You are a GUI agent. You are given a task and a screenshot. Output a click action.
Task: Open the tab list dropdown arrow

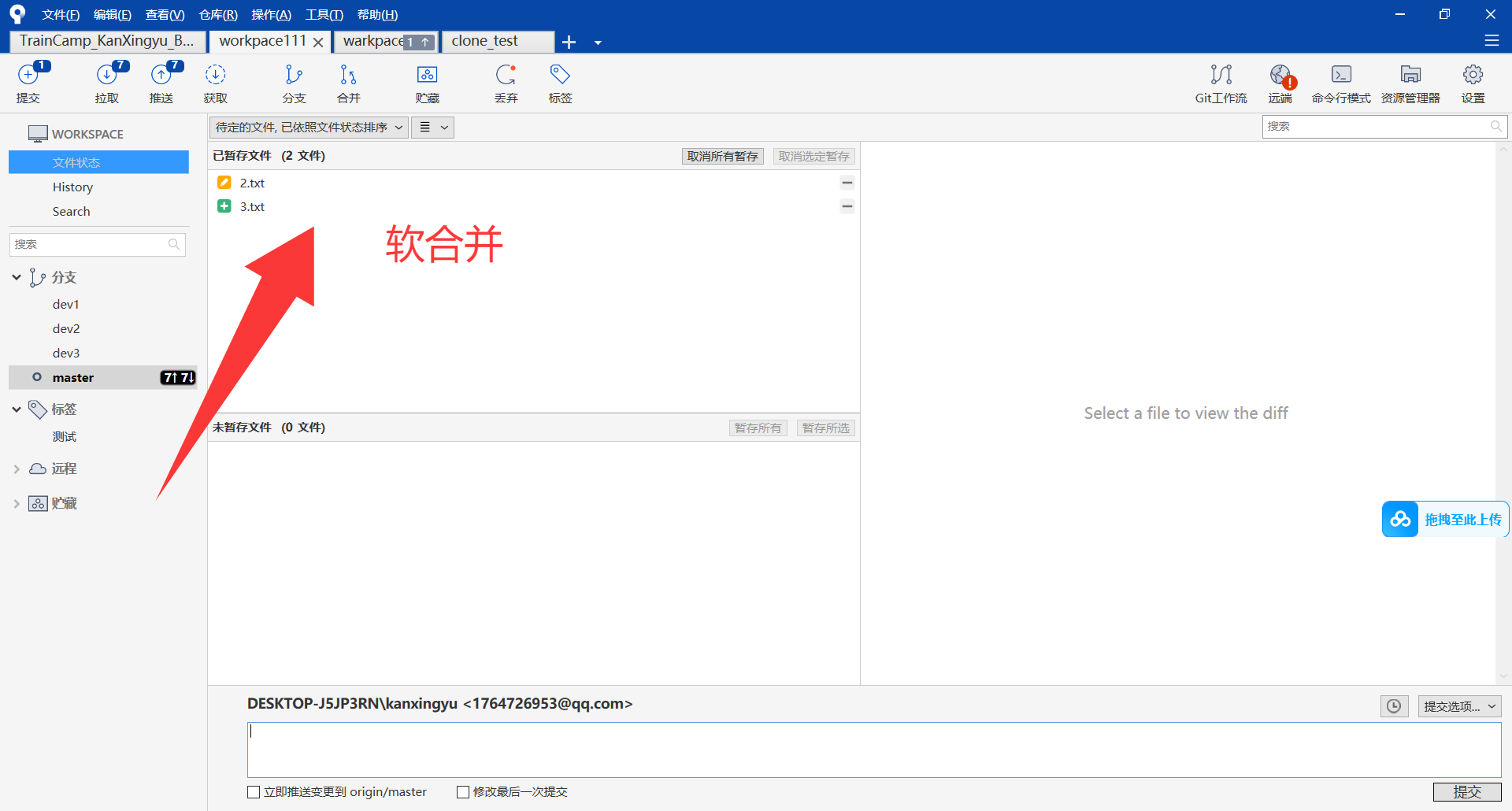[598, 43]
